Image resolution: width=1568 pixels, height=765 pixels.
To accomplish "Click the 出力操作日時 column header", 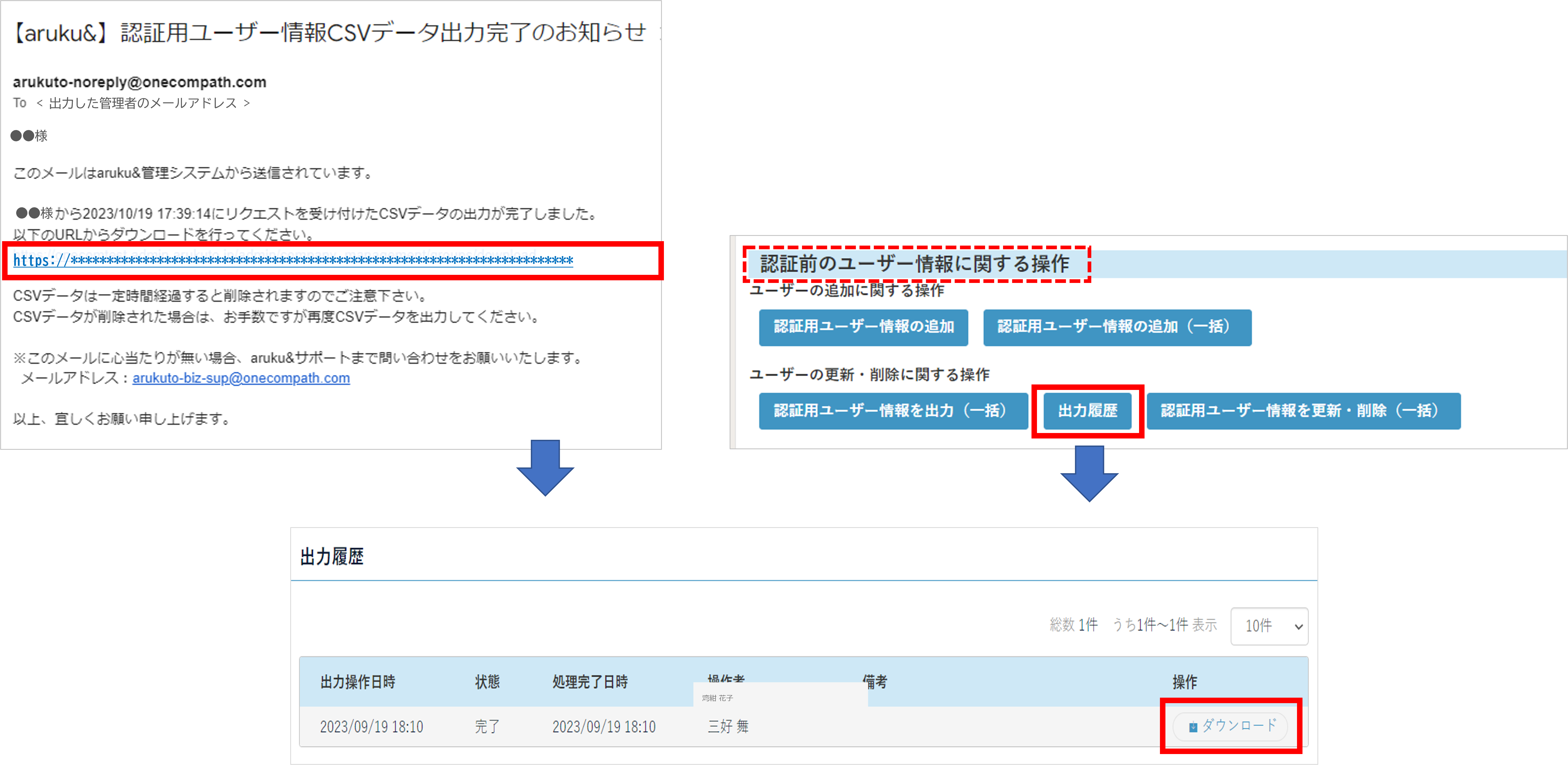I will pos(357,682).
